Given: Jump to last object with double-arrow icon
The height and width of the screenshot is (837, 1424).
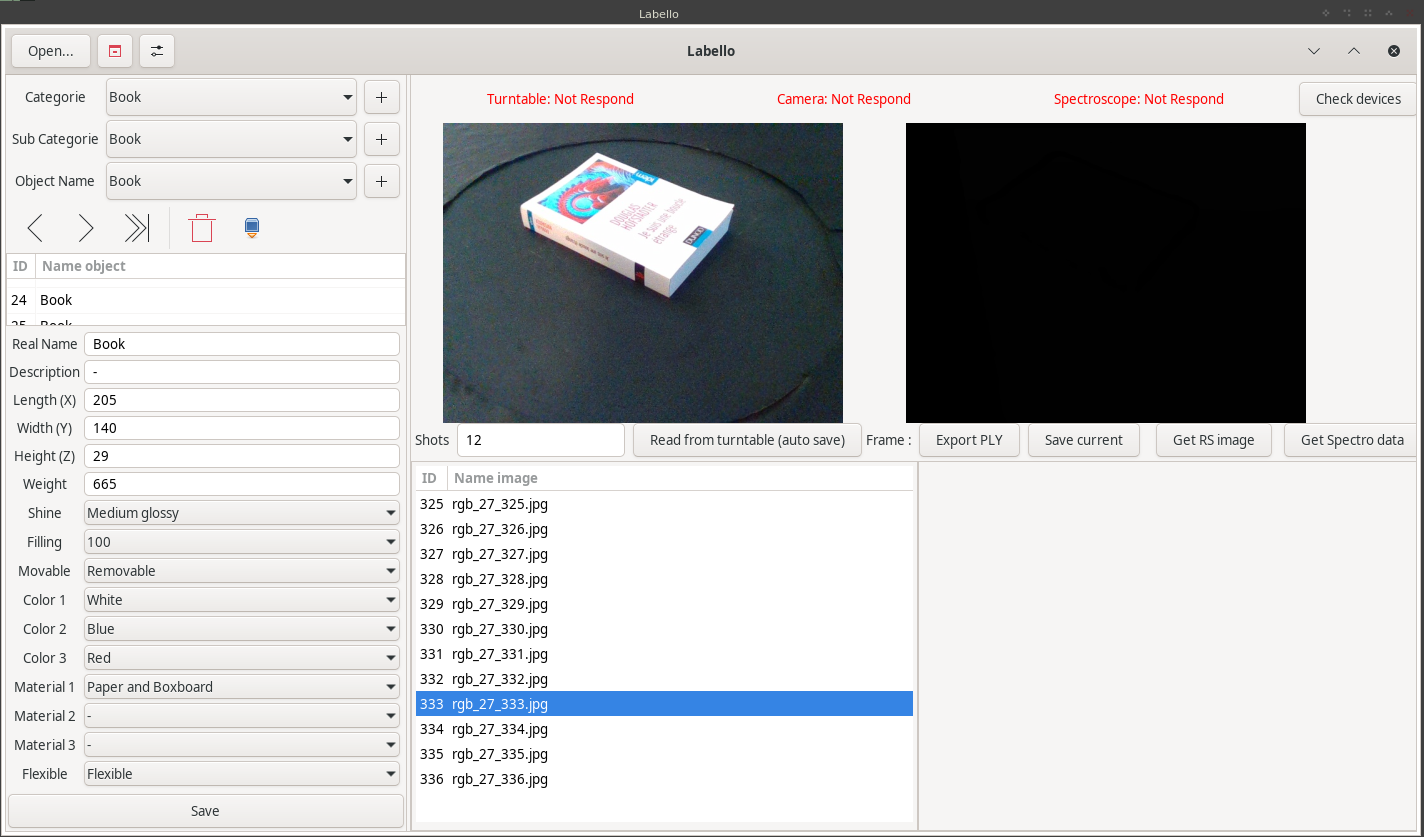Looking at the screenshot, I should coord(136,229).
